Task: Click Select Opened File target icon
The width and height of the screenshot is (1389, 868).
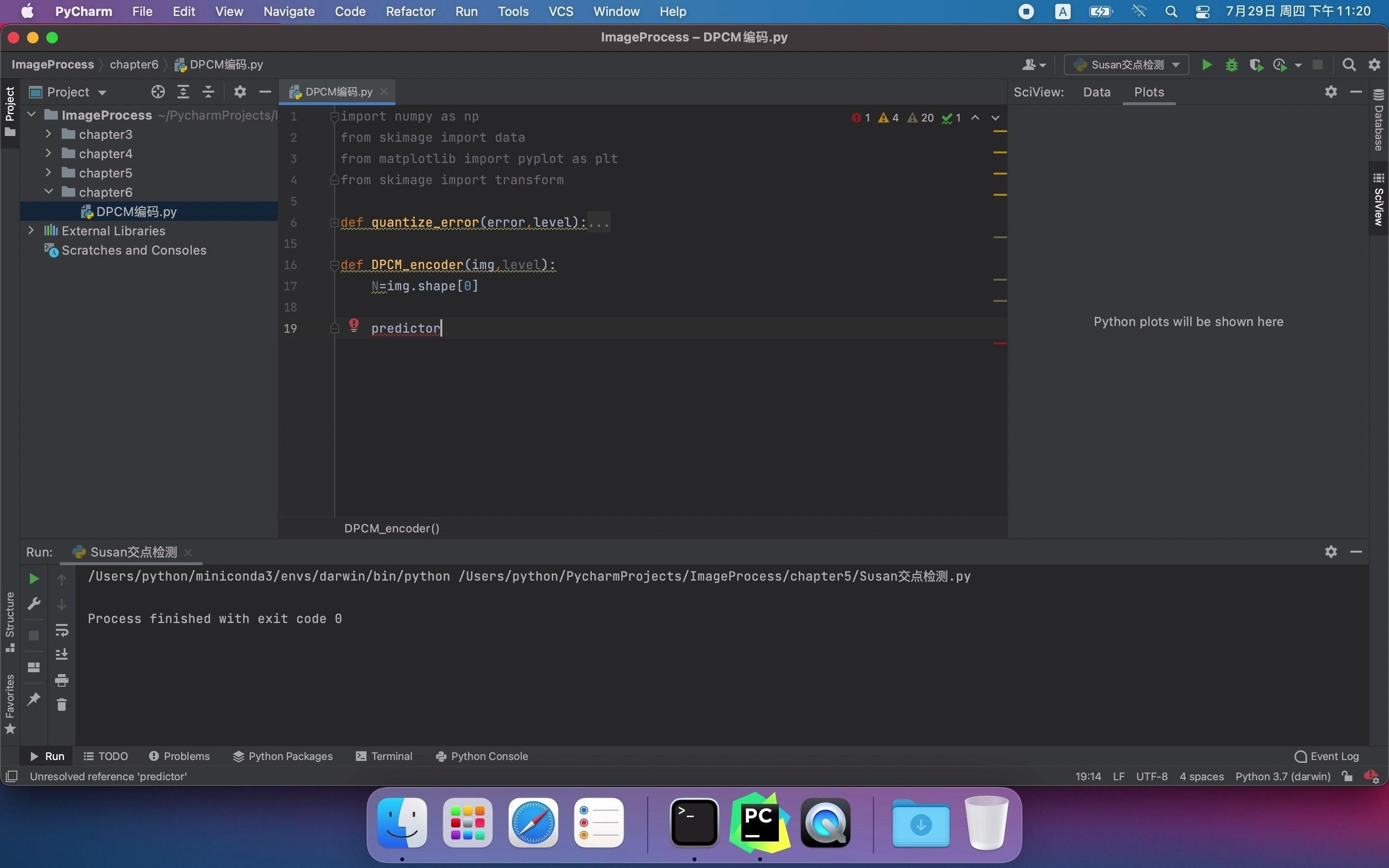Action: 158,92
